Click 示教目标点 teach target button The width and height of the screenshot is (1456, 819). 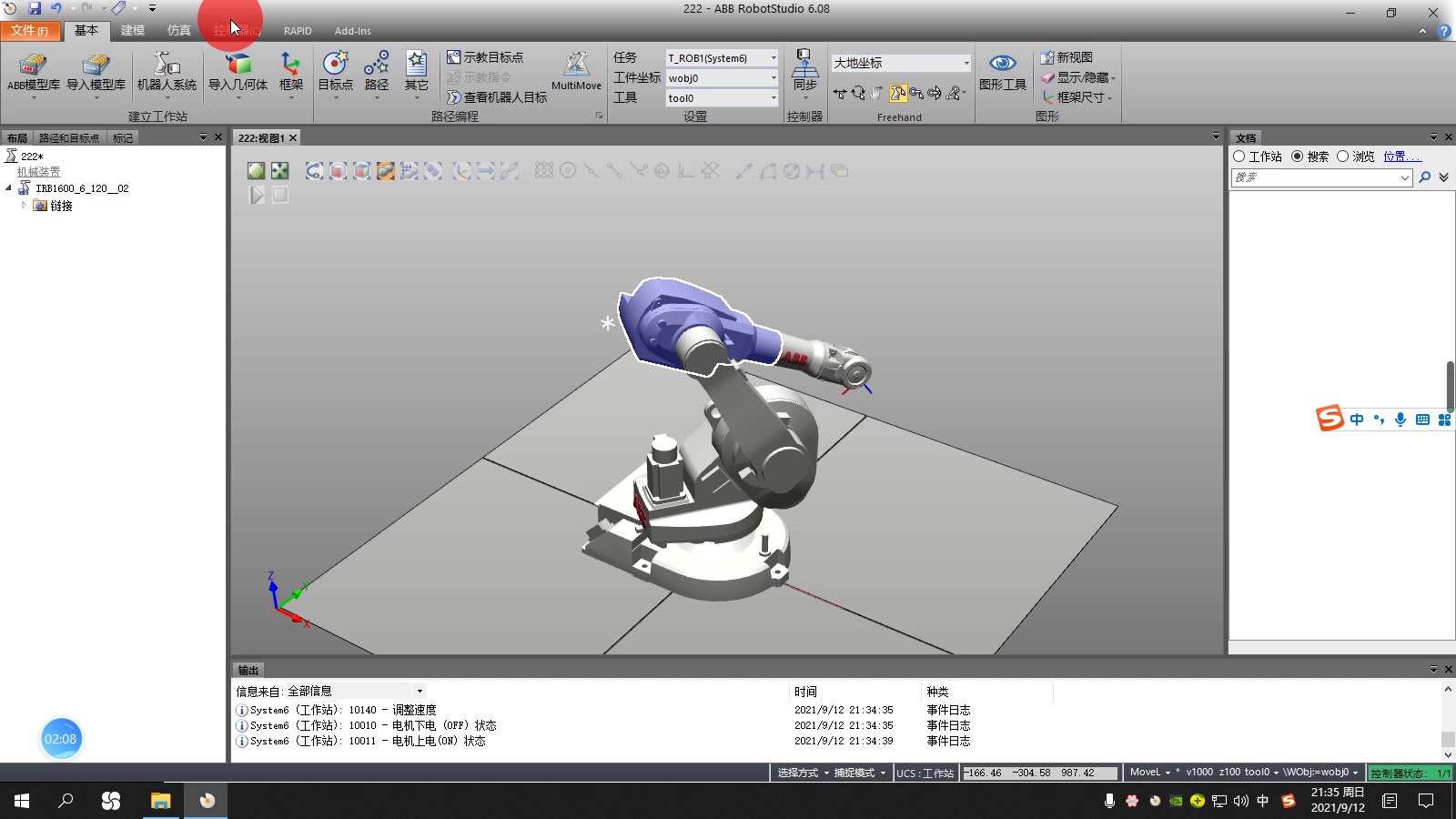click(485, 57)
